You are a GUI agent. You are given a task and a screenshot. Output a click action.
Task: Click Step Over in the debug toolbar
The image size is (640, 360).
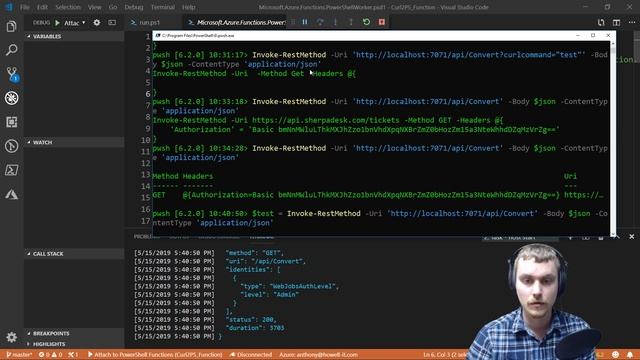coord(320,22)
